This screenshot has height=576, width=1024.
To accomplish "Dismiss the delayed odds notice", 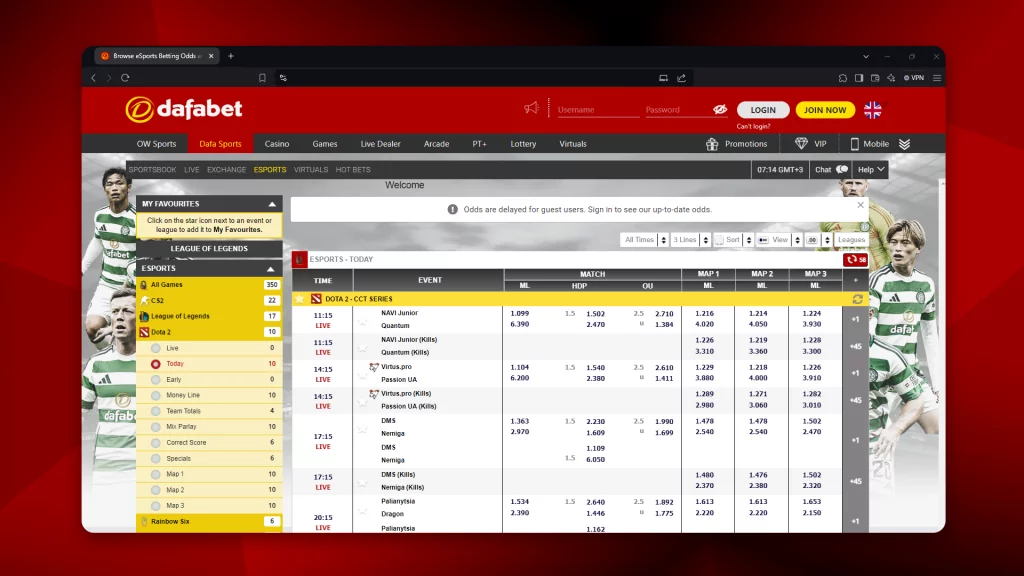I will [861, 205].
